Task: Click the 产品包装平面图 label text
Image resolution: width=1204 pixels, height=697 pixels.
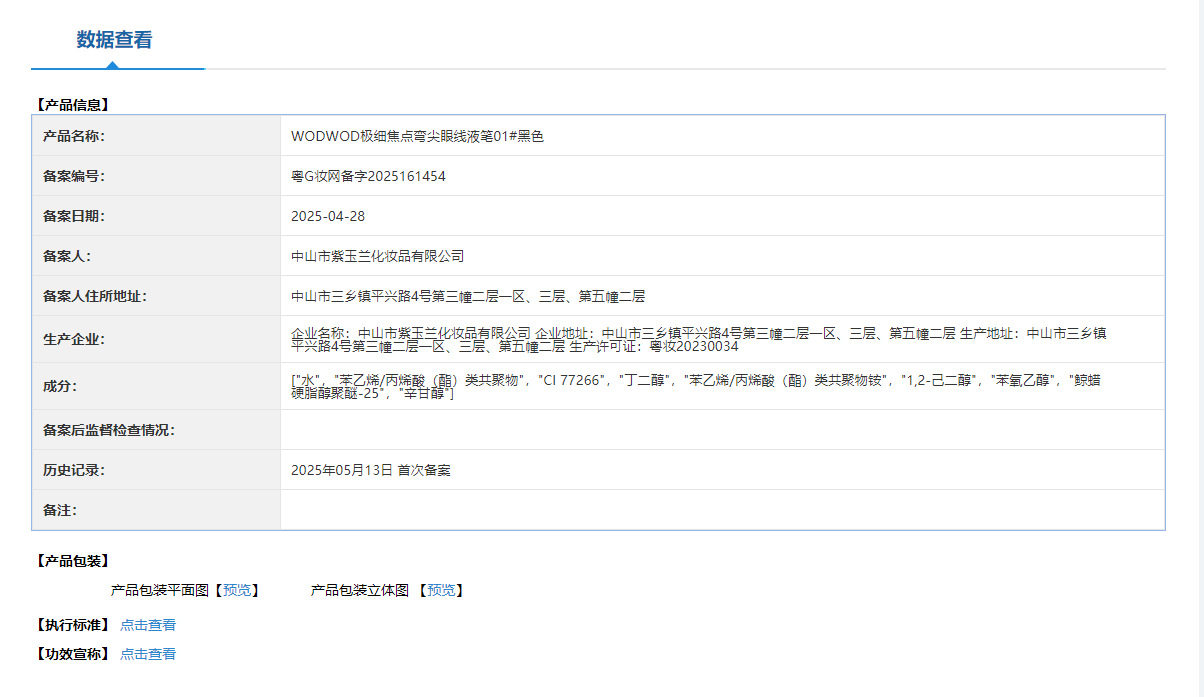Action: click(160, 590)
